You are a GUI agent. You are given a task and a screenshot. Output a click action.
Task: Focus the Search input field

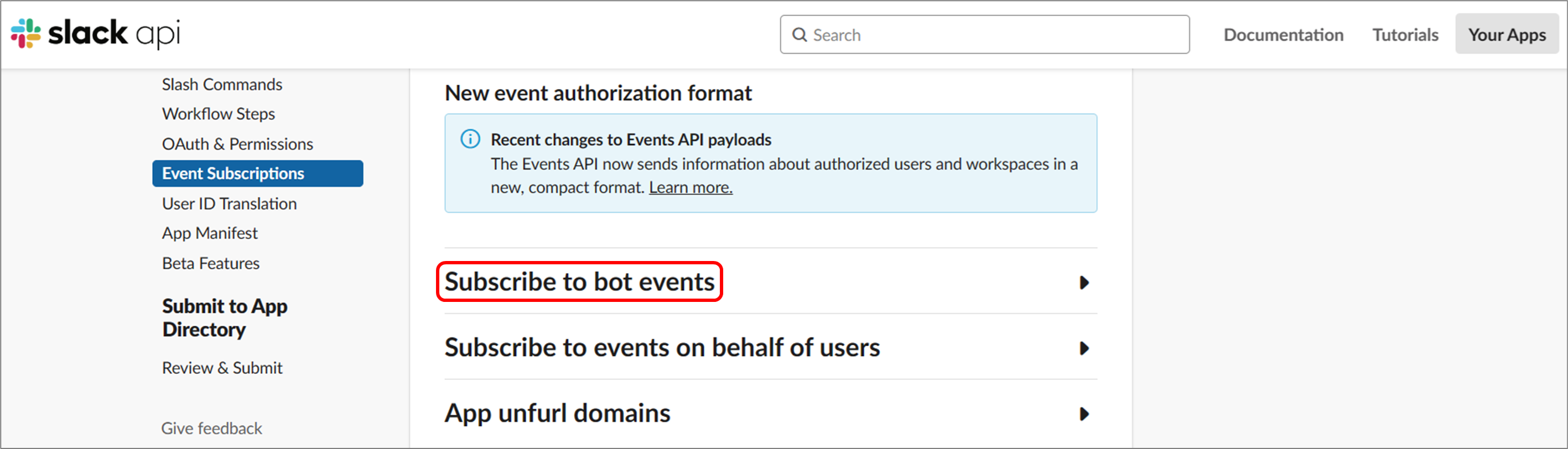(x=984, y=35)
